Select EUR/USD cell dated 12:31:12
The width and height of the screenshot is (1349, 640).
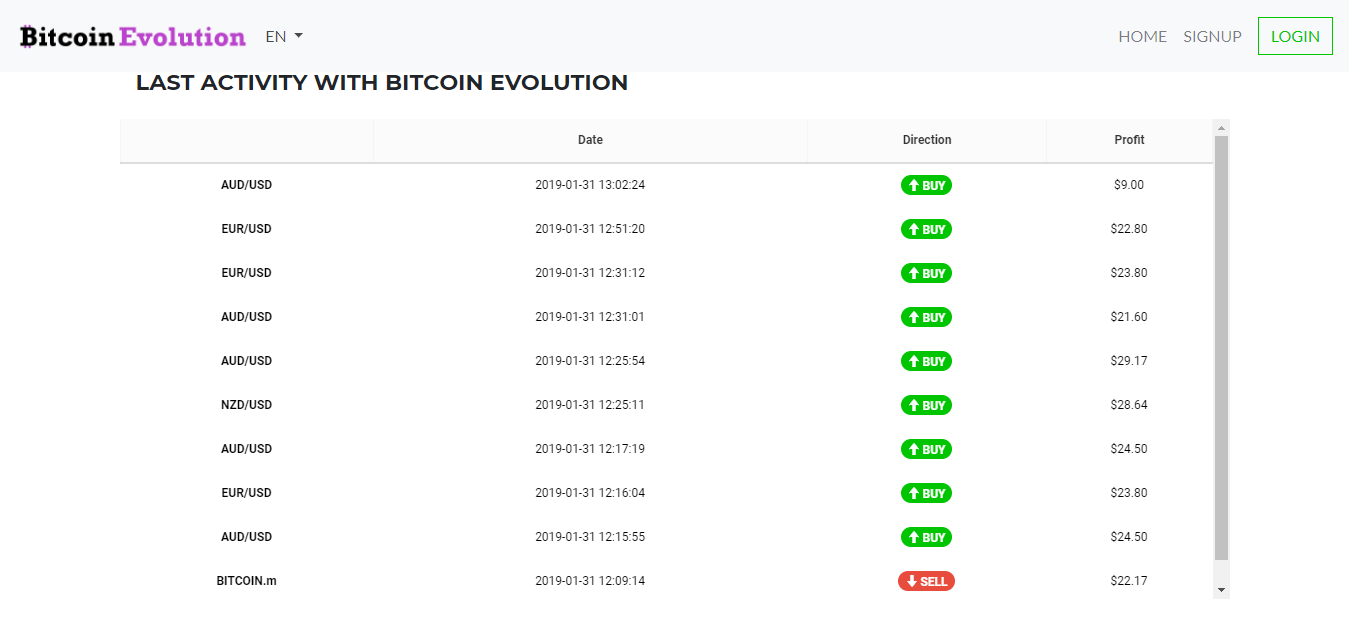point(247,273)
